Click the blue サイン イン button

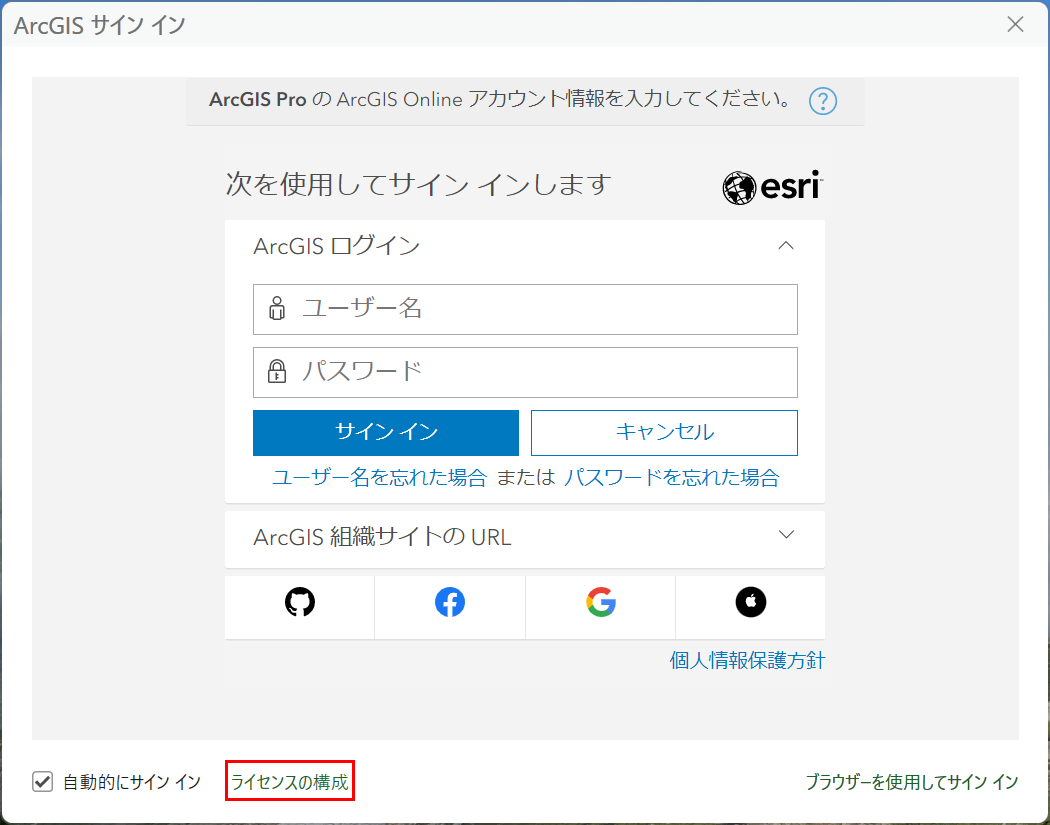pos(386,433)
